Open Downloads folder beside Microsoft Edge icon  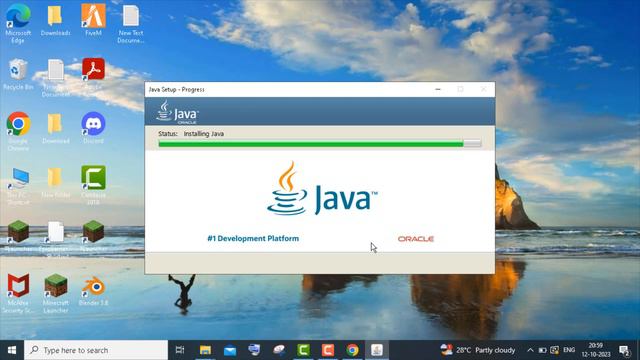tap(56, 20)
